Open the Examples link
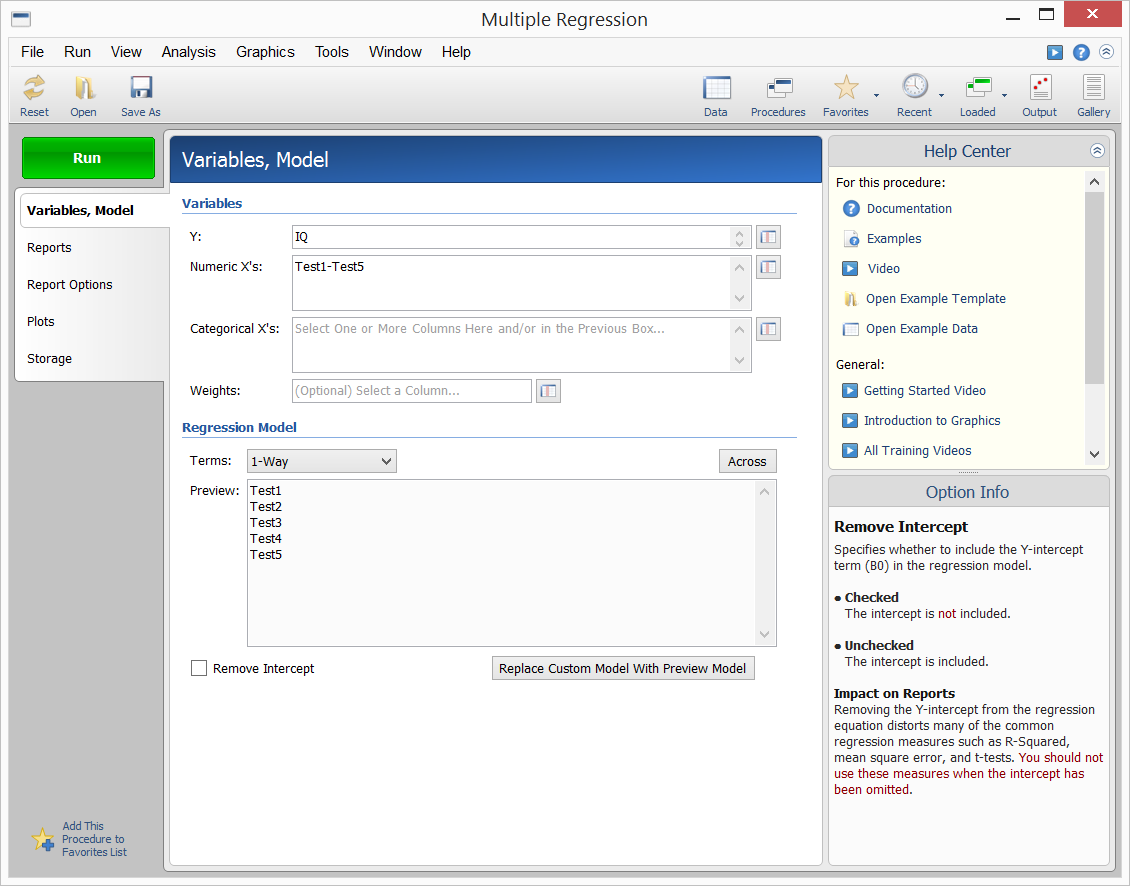Screen dimensions: 1130x886 894,239
